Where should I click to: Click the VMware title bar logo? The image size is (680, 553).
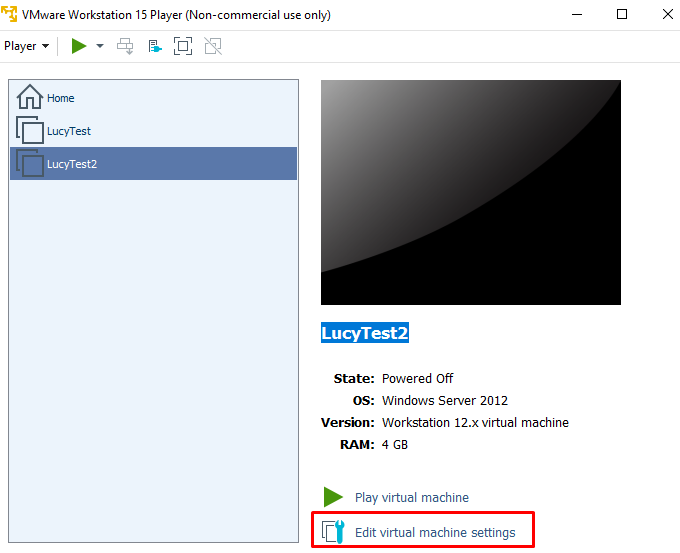coord(9,14)
